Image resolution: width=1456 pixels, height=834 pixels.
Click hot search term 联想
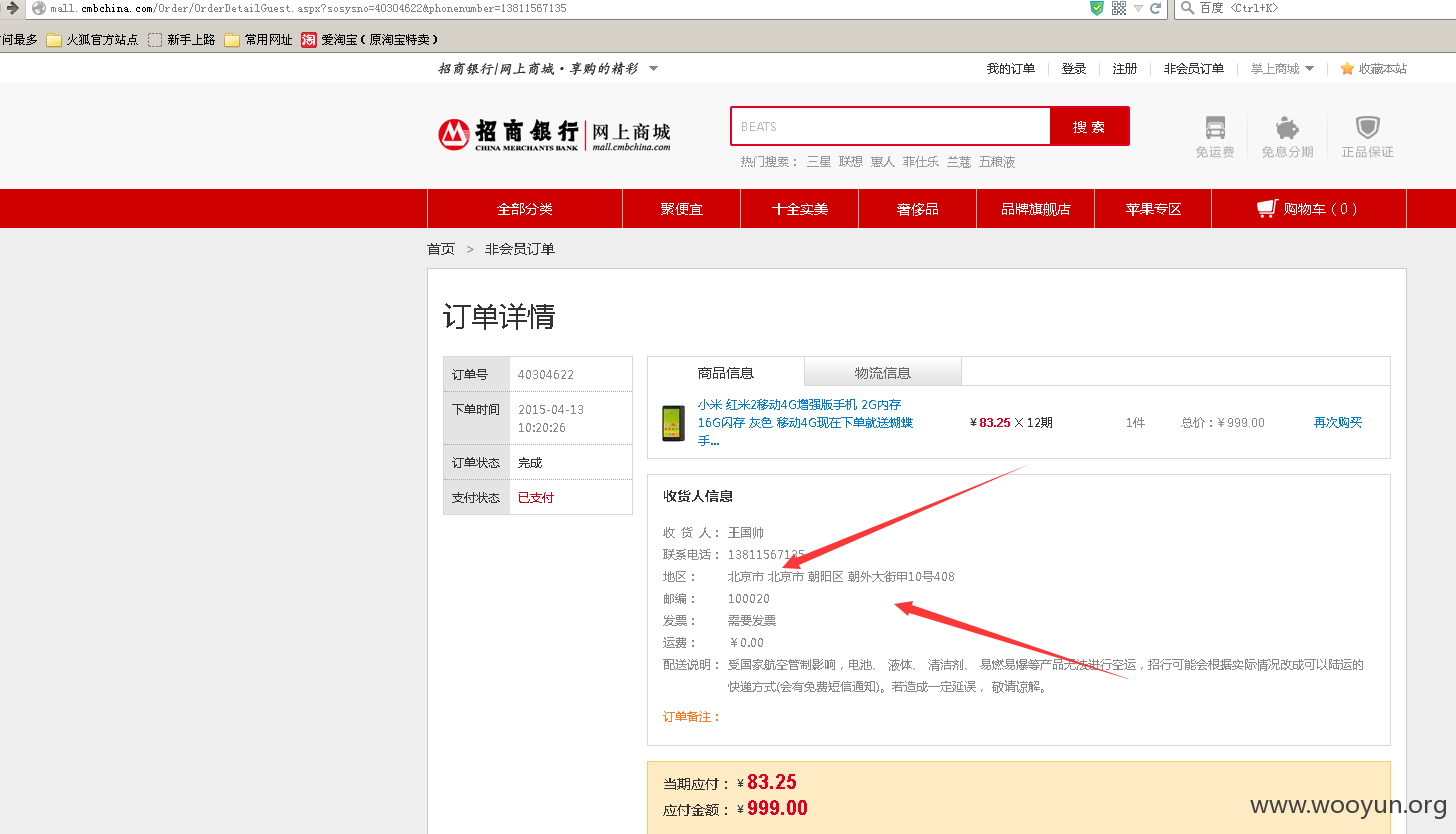tap(851, 162)
